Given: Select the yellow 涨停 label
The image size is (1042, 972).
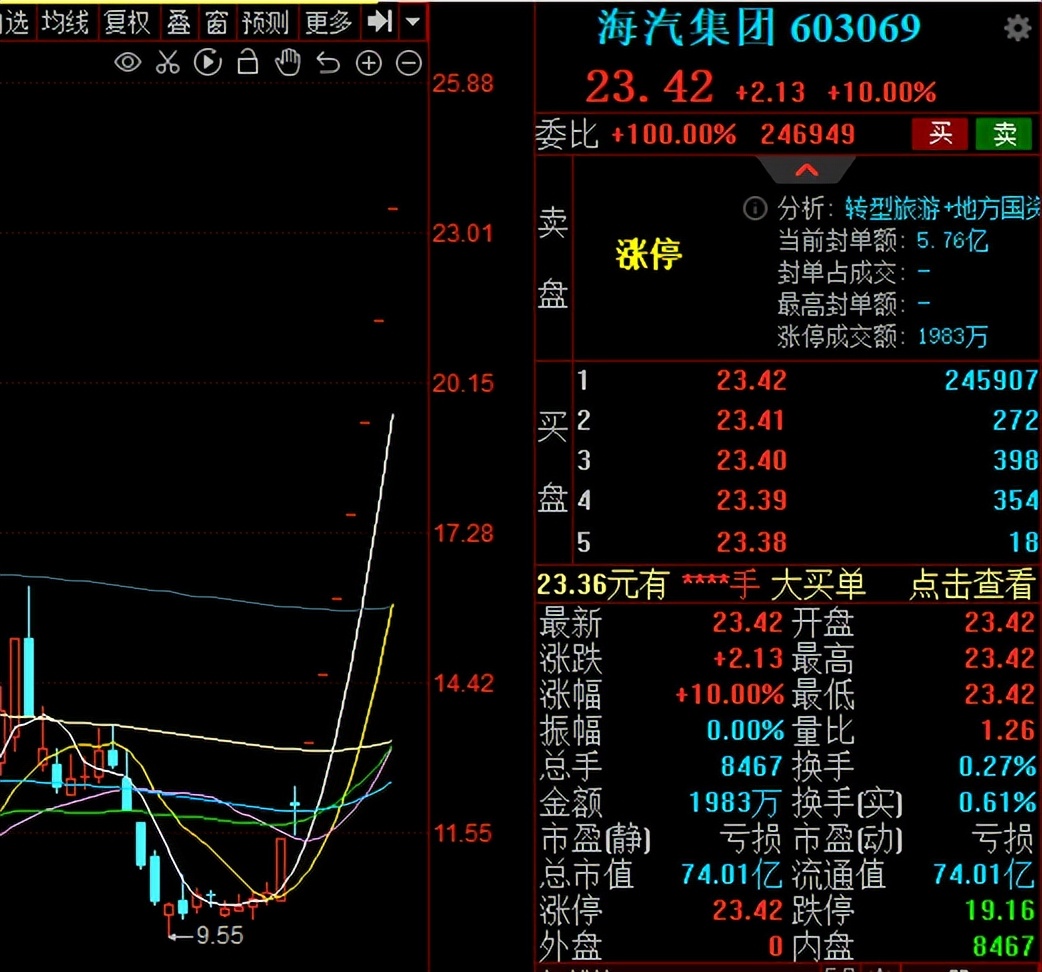Looking at the screenshot, I should [649, 253].
